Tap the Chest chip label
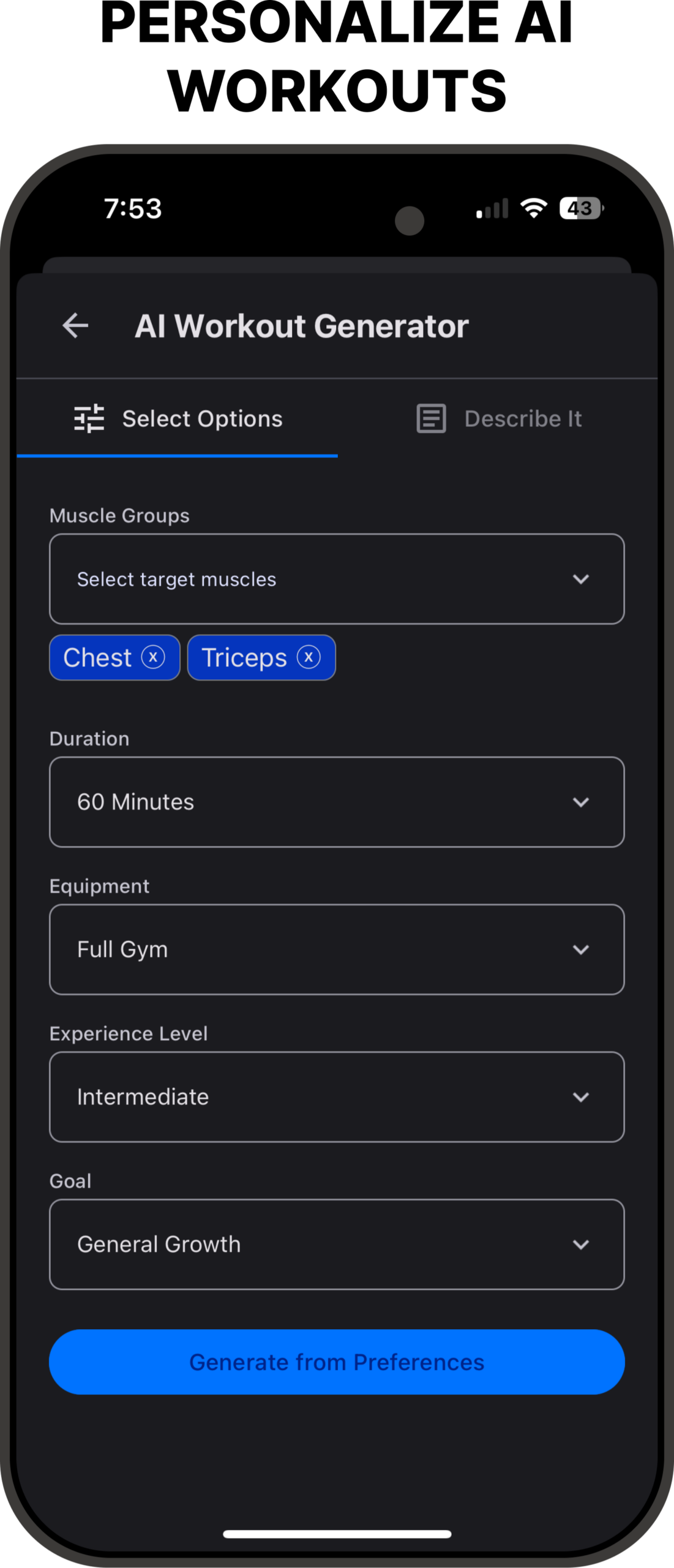Screen dimensions: 674x1568 tap(97, 658)
